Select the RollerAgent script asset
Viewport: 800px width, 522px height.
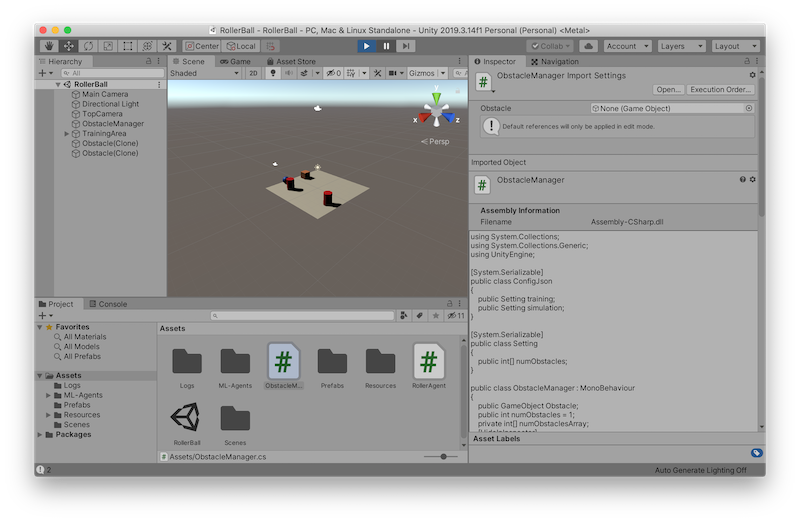point(429,366)
